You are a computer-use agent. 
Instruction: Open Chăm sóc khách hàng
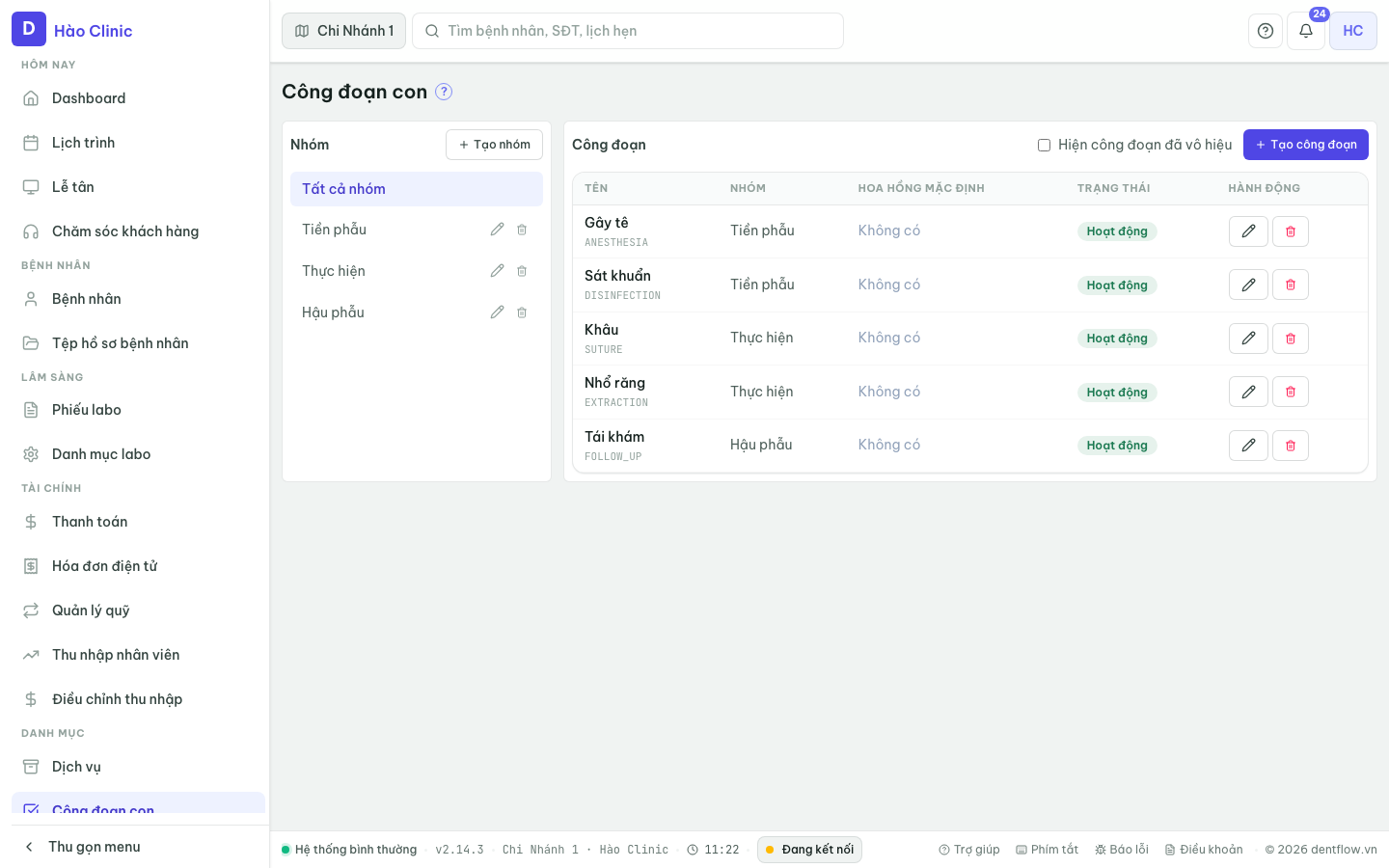click(138, 231)
